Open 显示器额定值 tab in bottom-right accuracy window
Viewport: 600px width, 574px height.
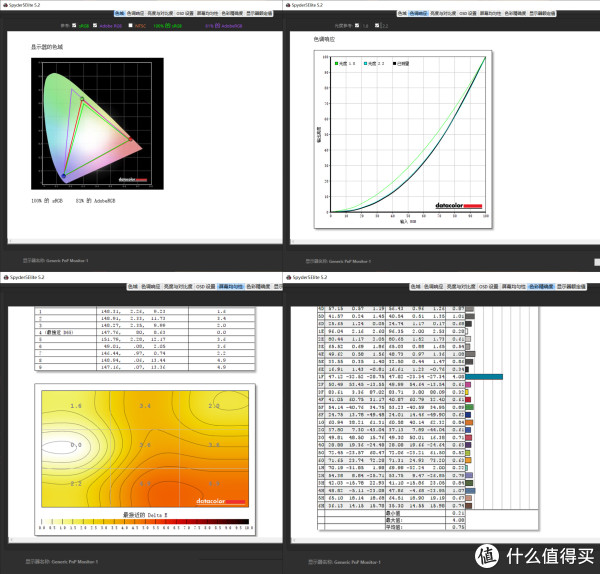tap(571, 287)
